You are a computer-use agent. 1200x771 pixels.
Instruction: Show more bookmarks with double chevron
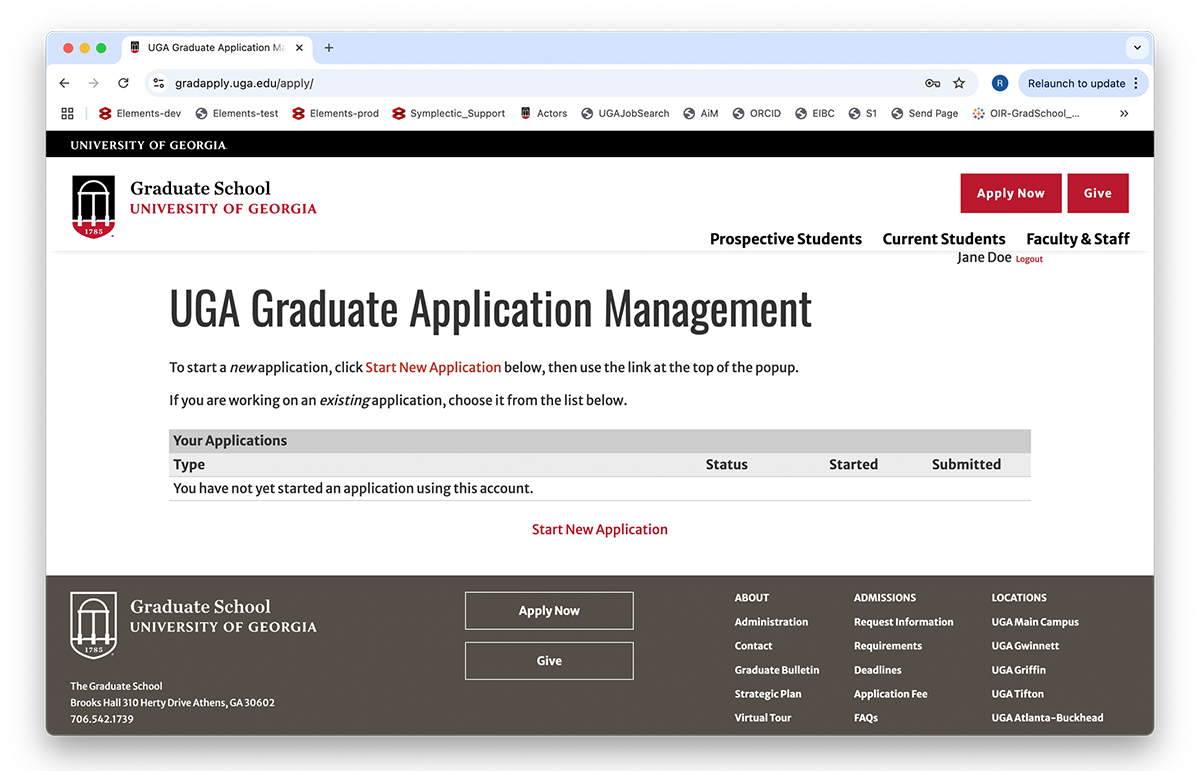(1124, 113)
